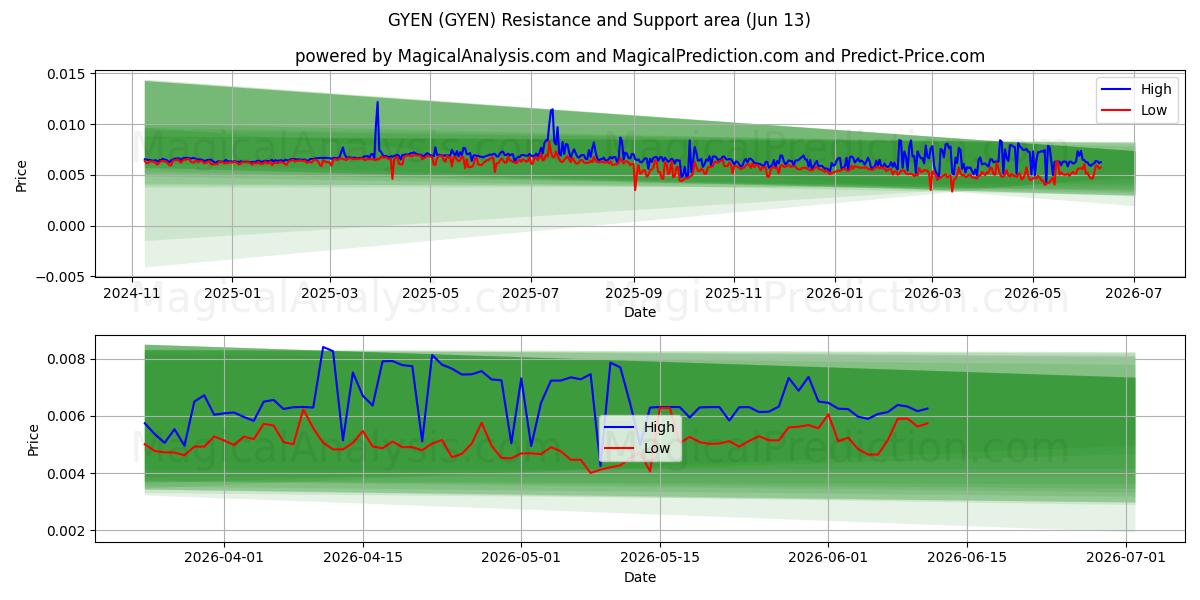Click the '2026-04-15' x-axis tick label

(362, 559)
